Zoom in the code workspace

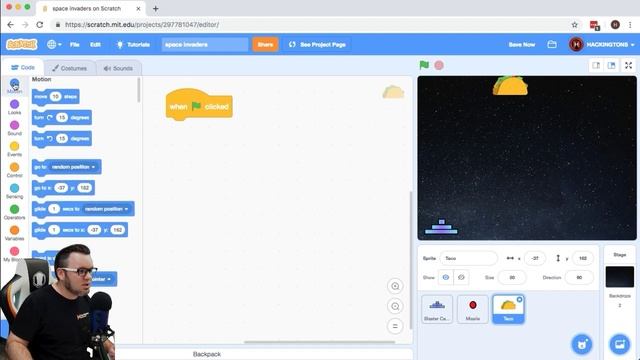tap(395, 286)
